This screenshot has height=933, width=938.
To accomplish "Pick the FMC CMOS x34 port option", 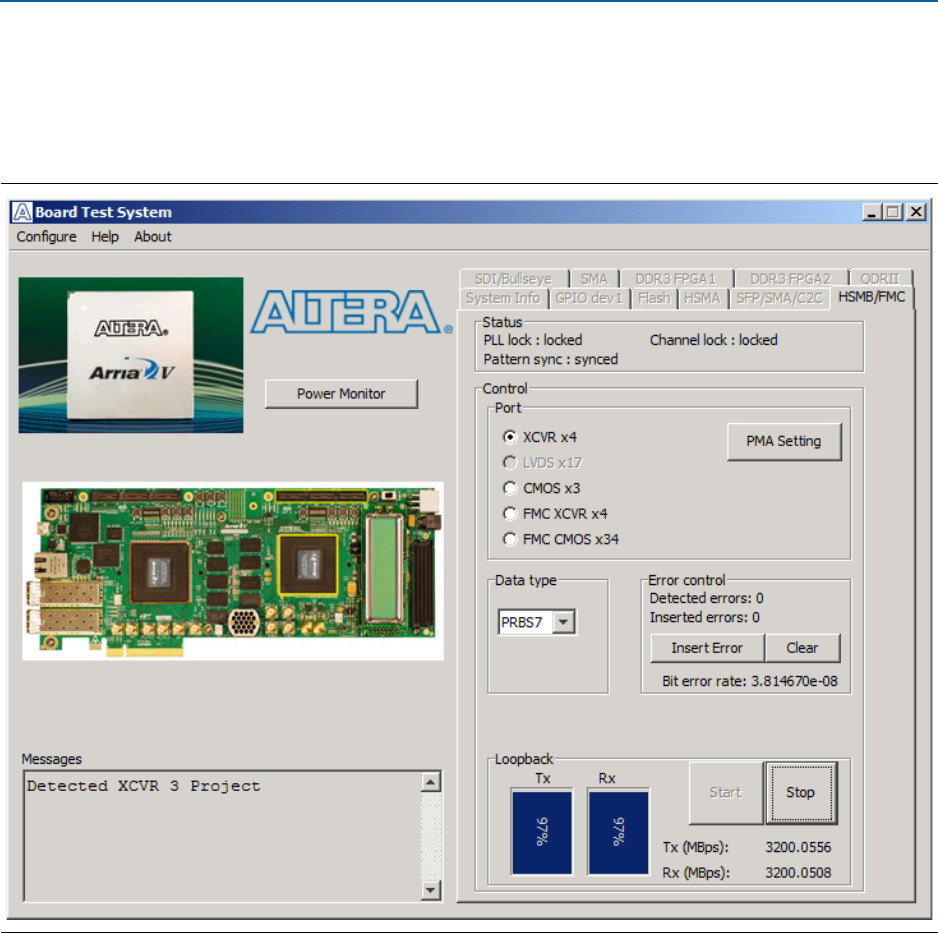I will click(510, 540).
